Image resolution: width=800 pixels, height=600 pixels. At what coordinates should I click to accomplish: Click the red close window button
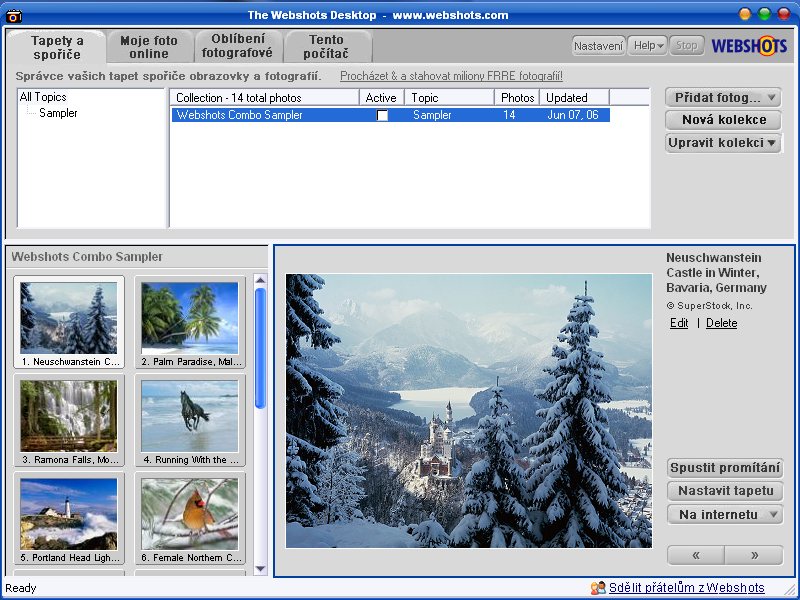click(784, 14)
